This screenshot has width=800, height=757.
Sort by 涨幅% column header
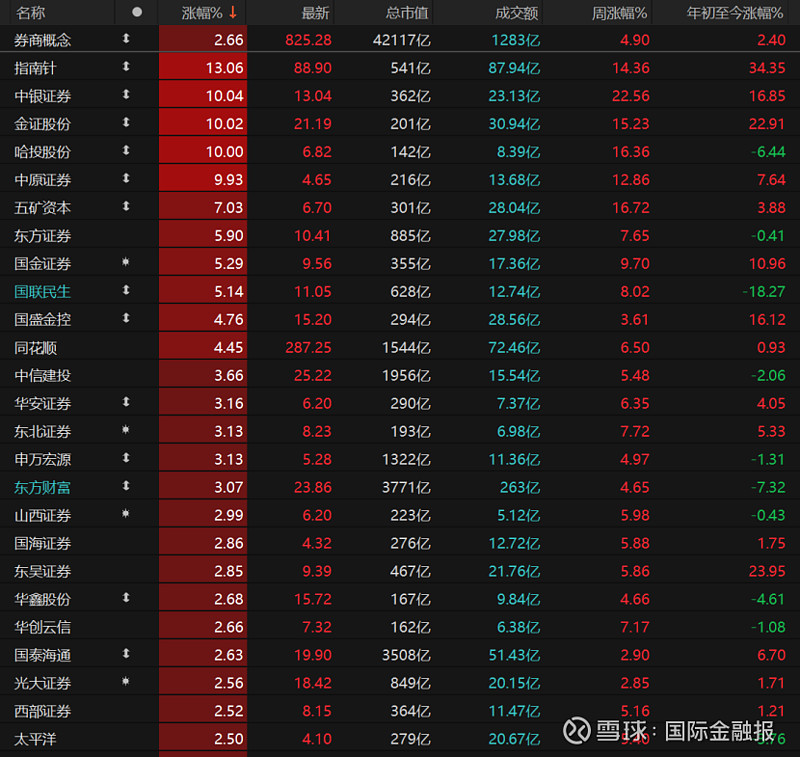click(x=202, y=13)
